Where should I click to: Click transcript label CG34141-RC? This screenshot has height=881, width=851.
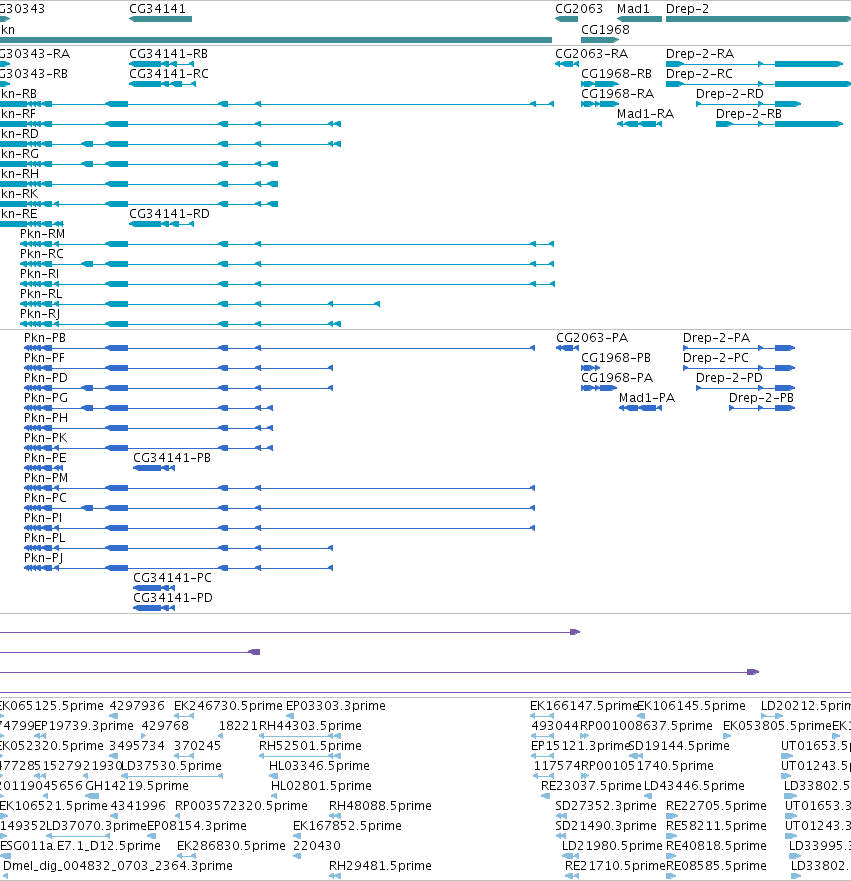point(169,74)
